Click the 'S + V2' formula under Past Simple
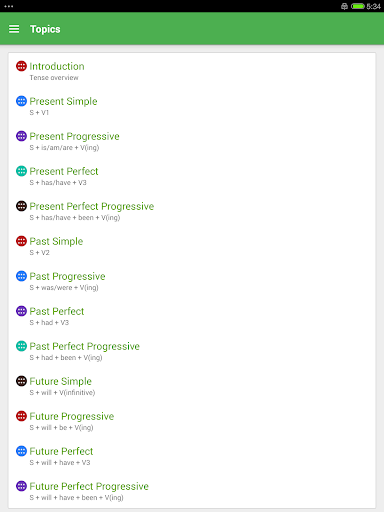Viewport: 384px width, 512px height. tap(39, 253)
